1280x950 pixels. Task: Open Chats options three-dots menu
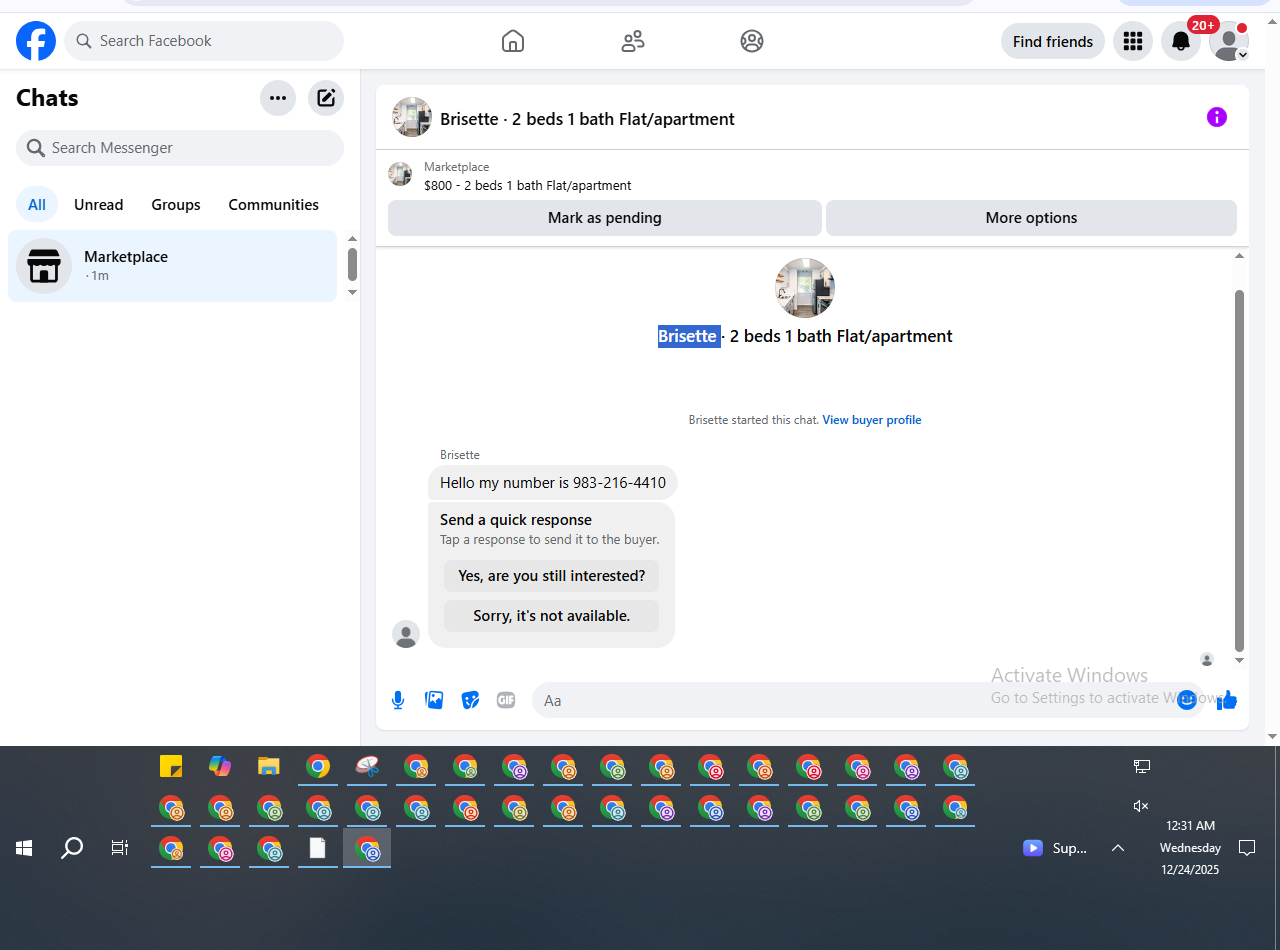coord(278,98)
